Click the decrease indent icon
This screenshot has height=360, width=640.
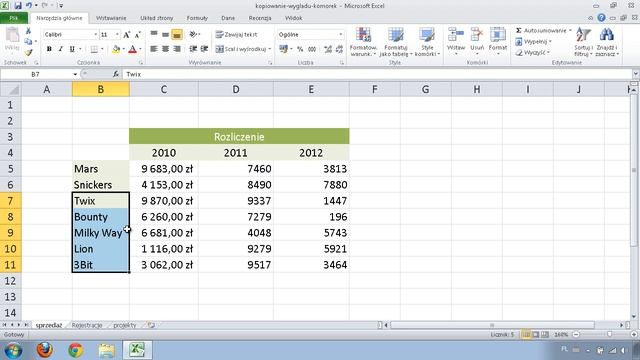(x=193, y=49)
